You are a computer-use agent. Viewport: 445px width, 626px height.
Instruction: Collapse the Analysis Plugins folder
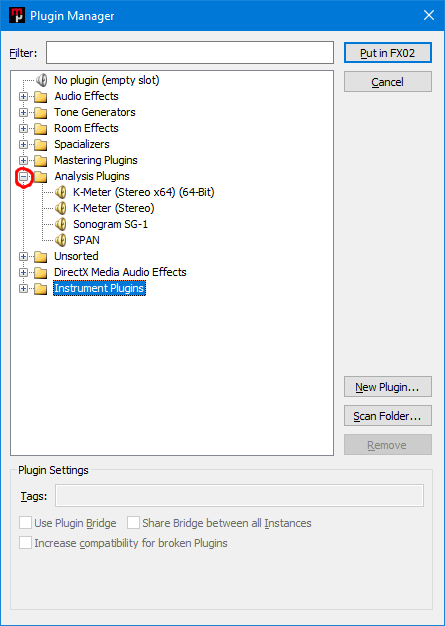point(24,176)
